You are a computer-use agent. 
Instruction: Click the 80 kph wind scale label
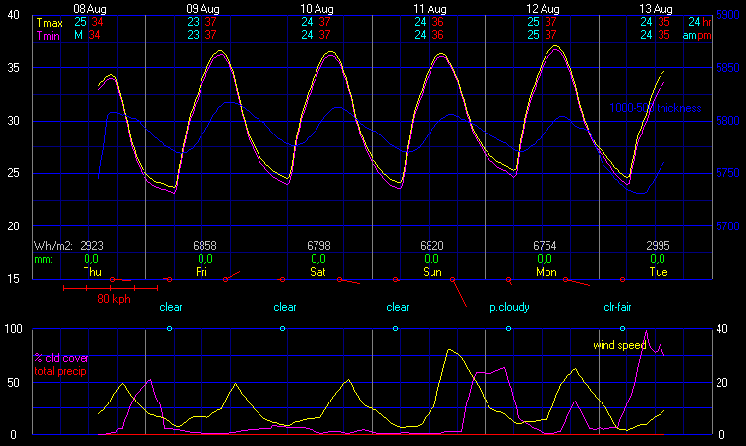114,299
